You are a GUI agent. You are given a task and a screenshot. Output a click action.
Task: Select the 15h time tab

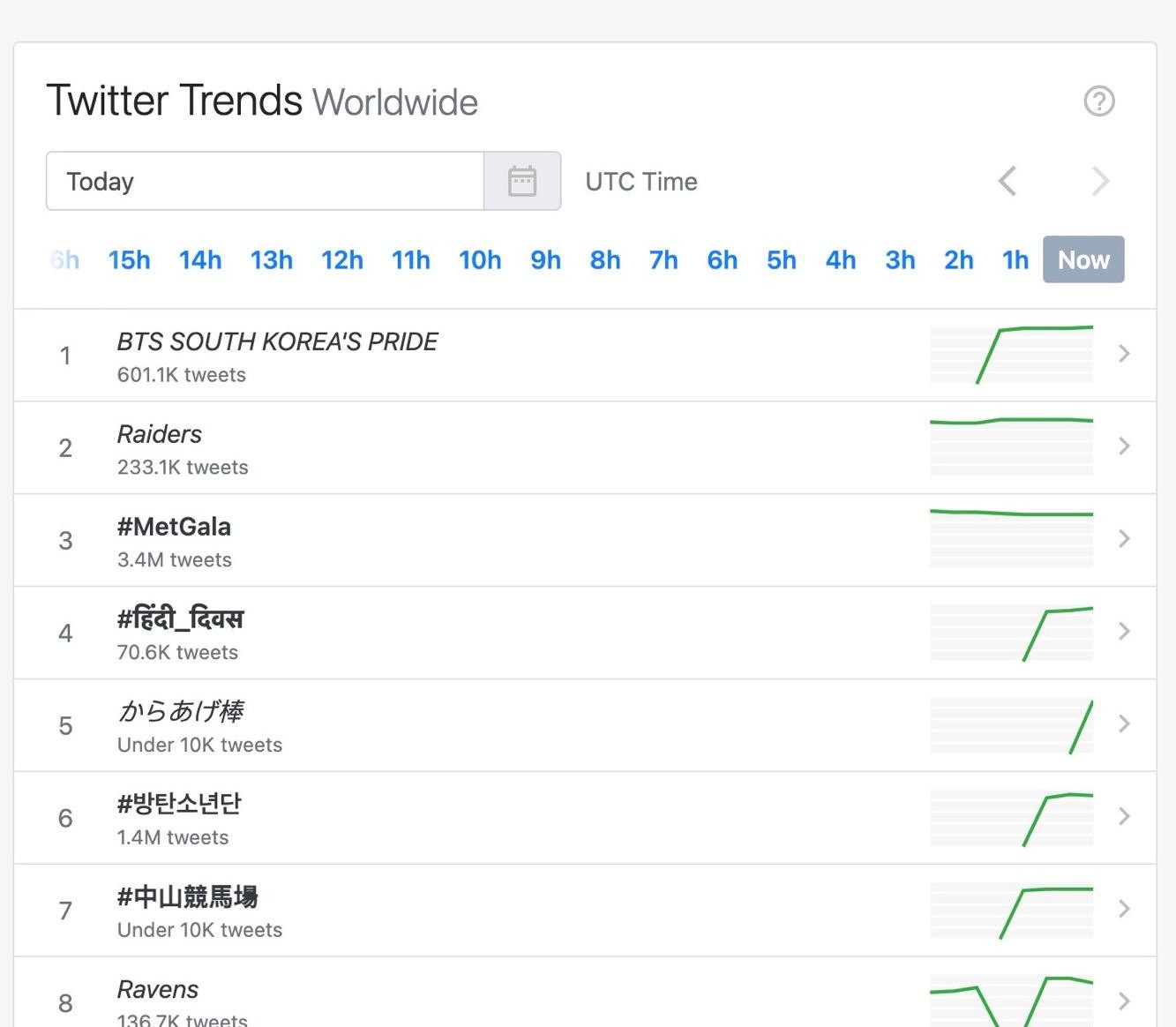coord(129,259)
